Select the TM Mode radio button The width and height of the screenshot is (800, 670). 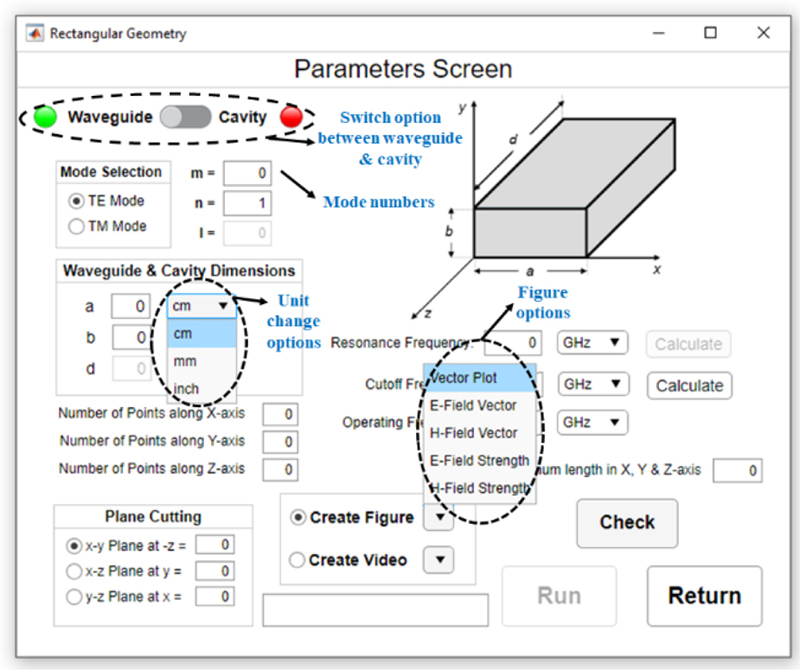click(x=77, y=226)
